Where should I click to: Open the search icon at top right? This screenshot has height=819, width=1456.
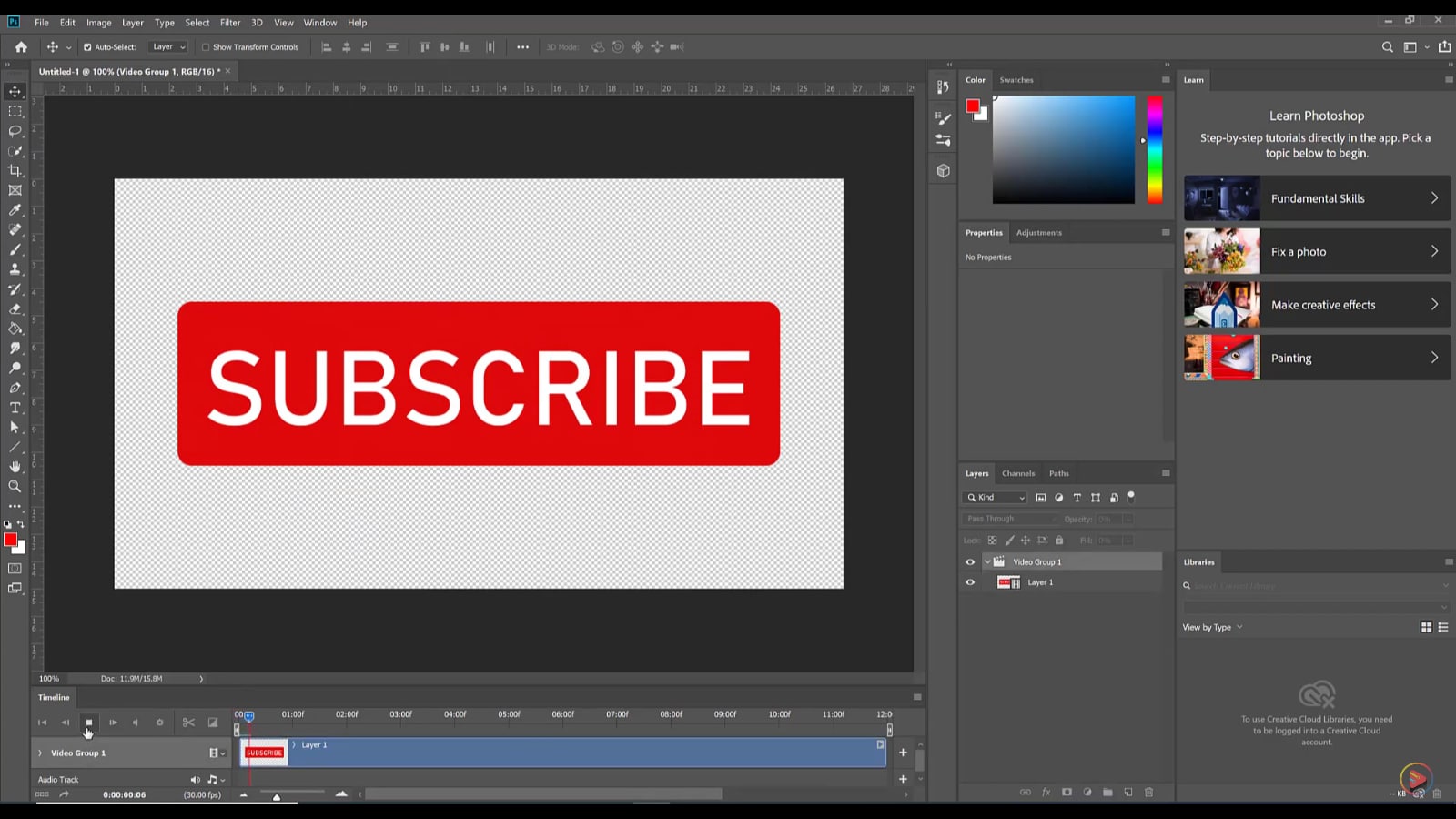[x=1387, y=47]
